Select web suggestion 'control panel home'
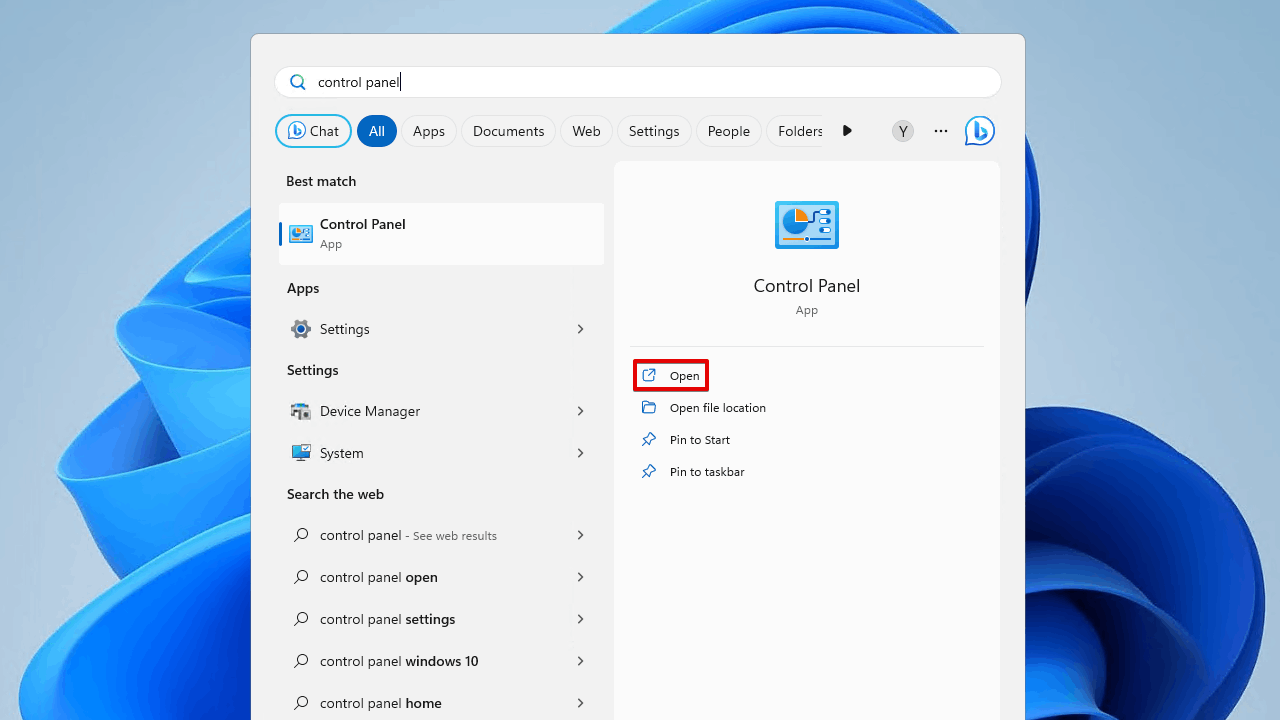 pos(441,703)
